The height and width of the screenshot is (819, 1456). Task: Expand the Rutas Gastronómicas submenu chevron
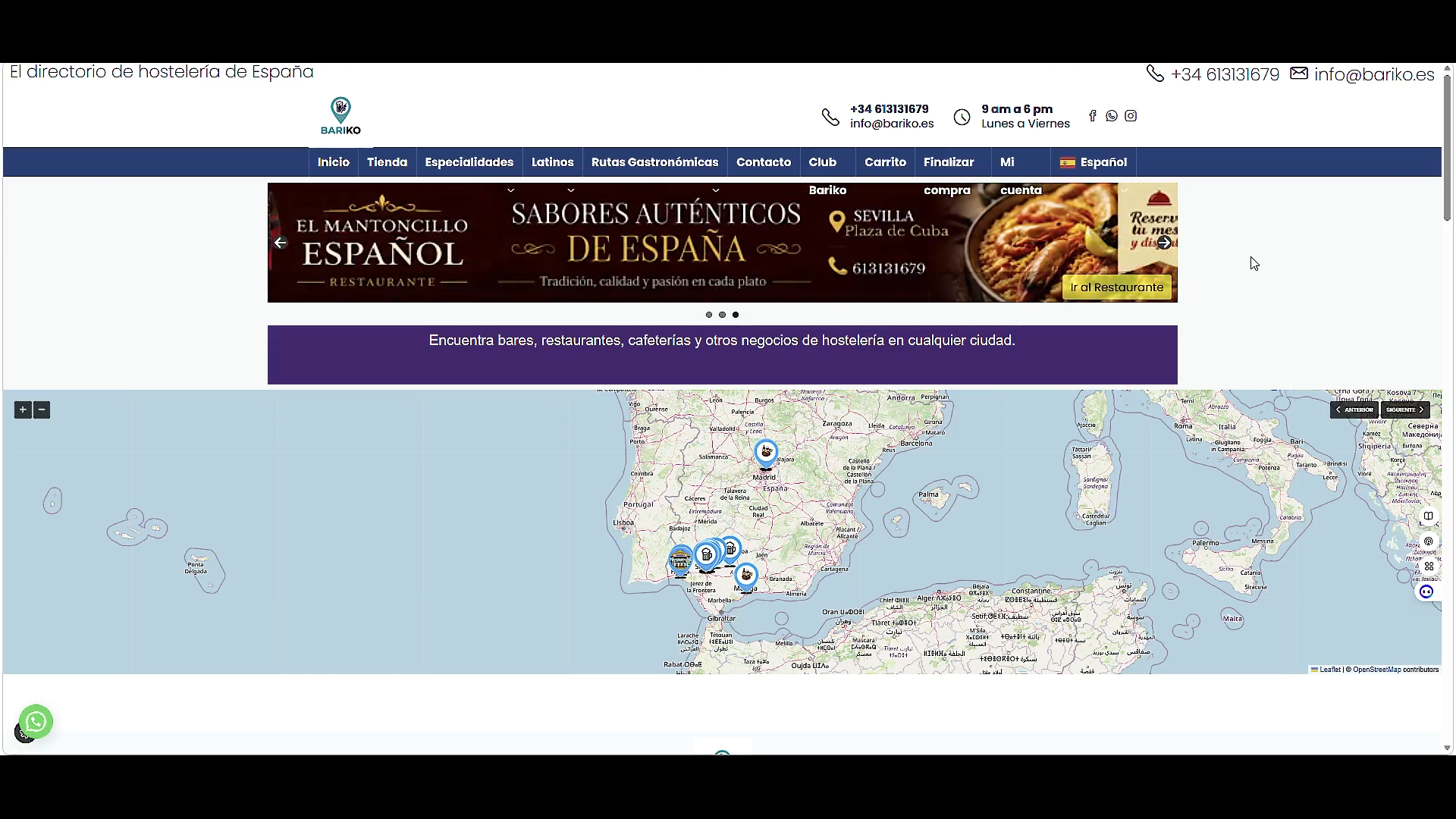[716, 190]
